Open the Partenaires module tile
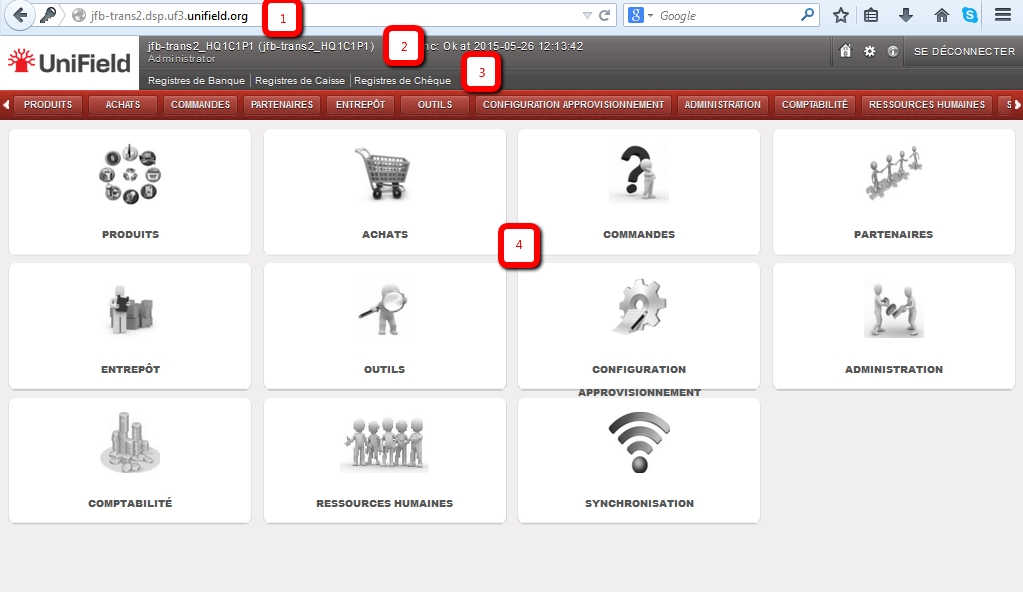Screen dimensions: 1023x592 (x=893, y=191)
